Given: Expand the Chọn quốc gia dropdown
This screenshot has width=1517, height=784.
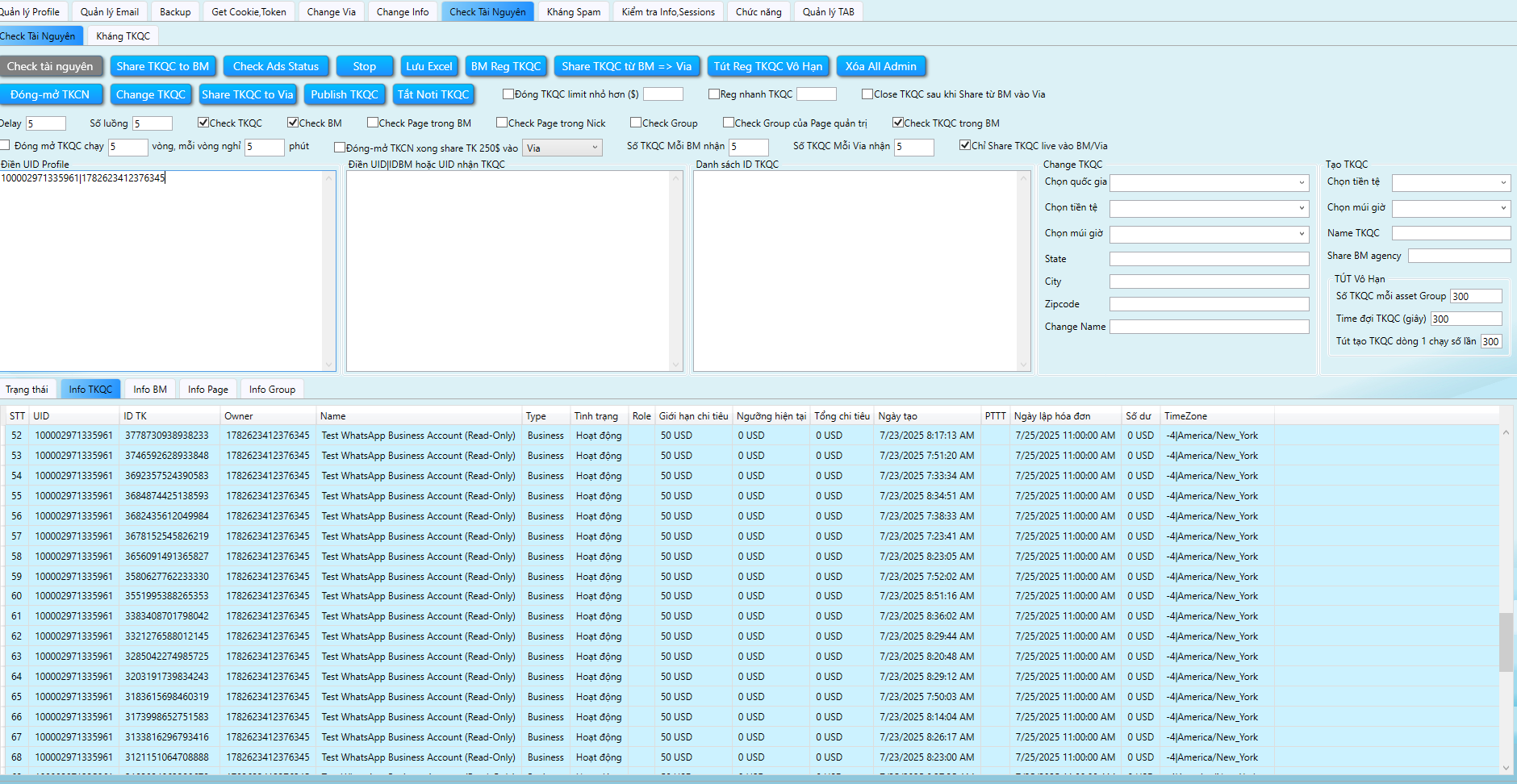Looking at the screenshot, I should point(1209,183).
